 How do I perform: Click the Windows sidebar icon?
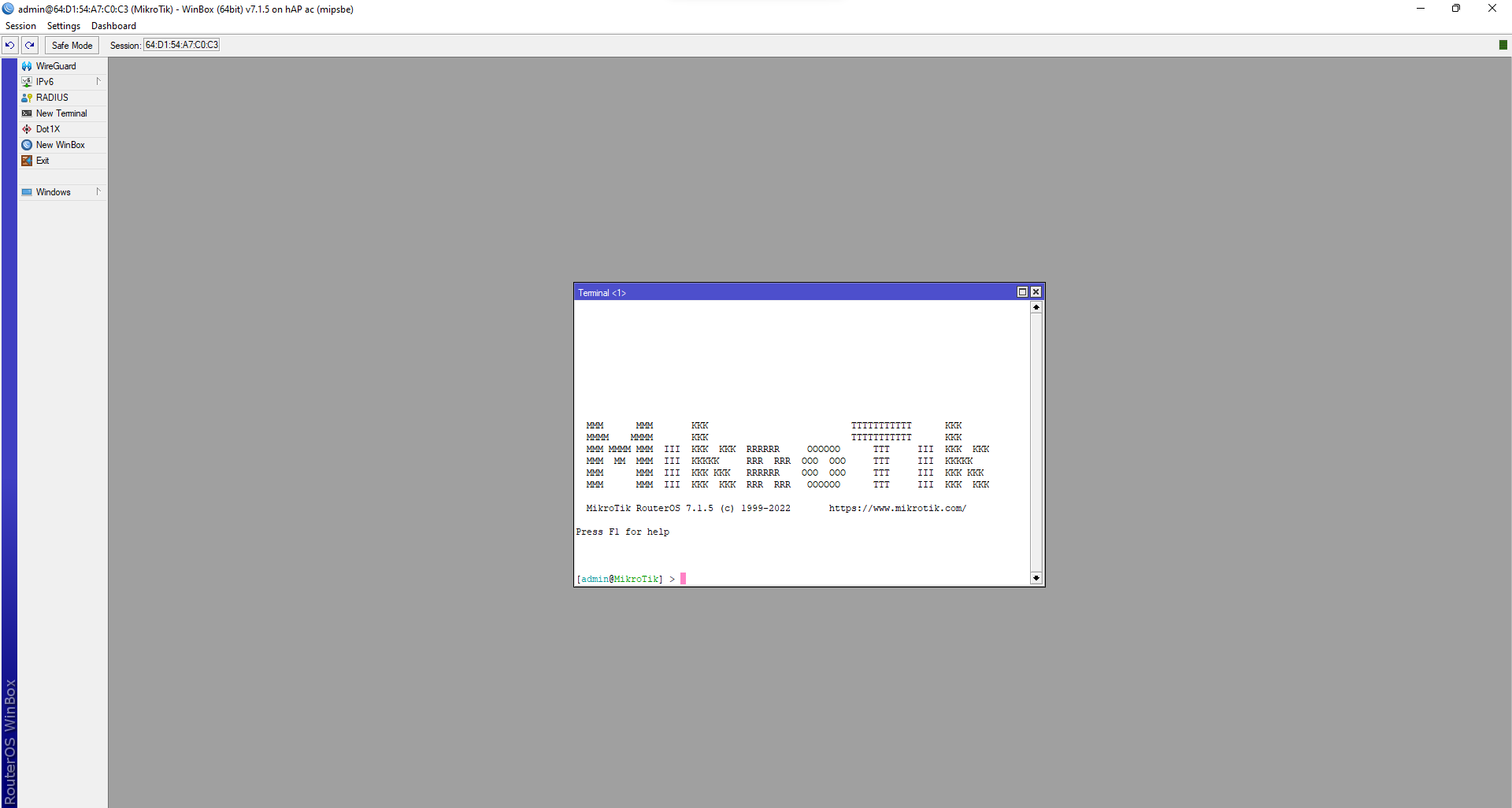(x=27, y=192)
